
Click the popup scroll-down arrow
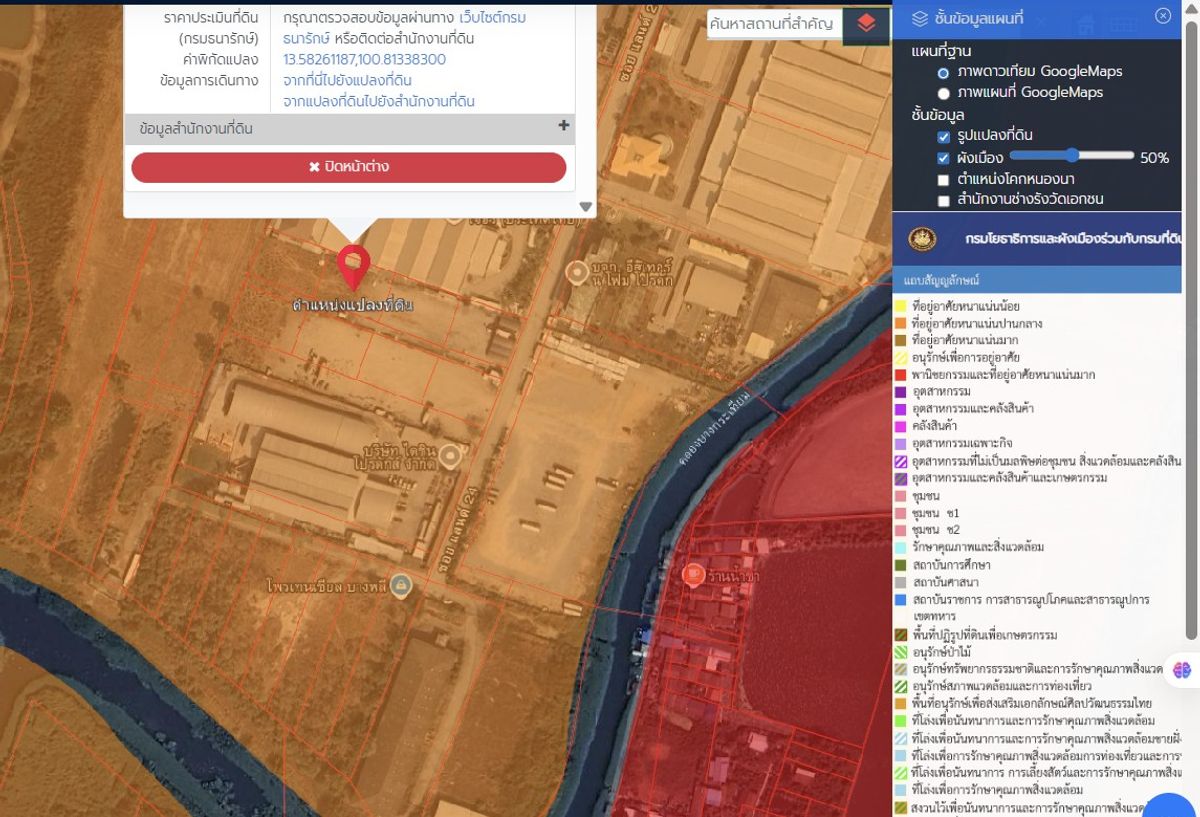(x=586, y=207)
